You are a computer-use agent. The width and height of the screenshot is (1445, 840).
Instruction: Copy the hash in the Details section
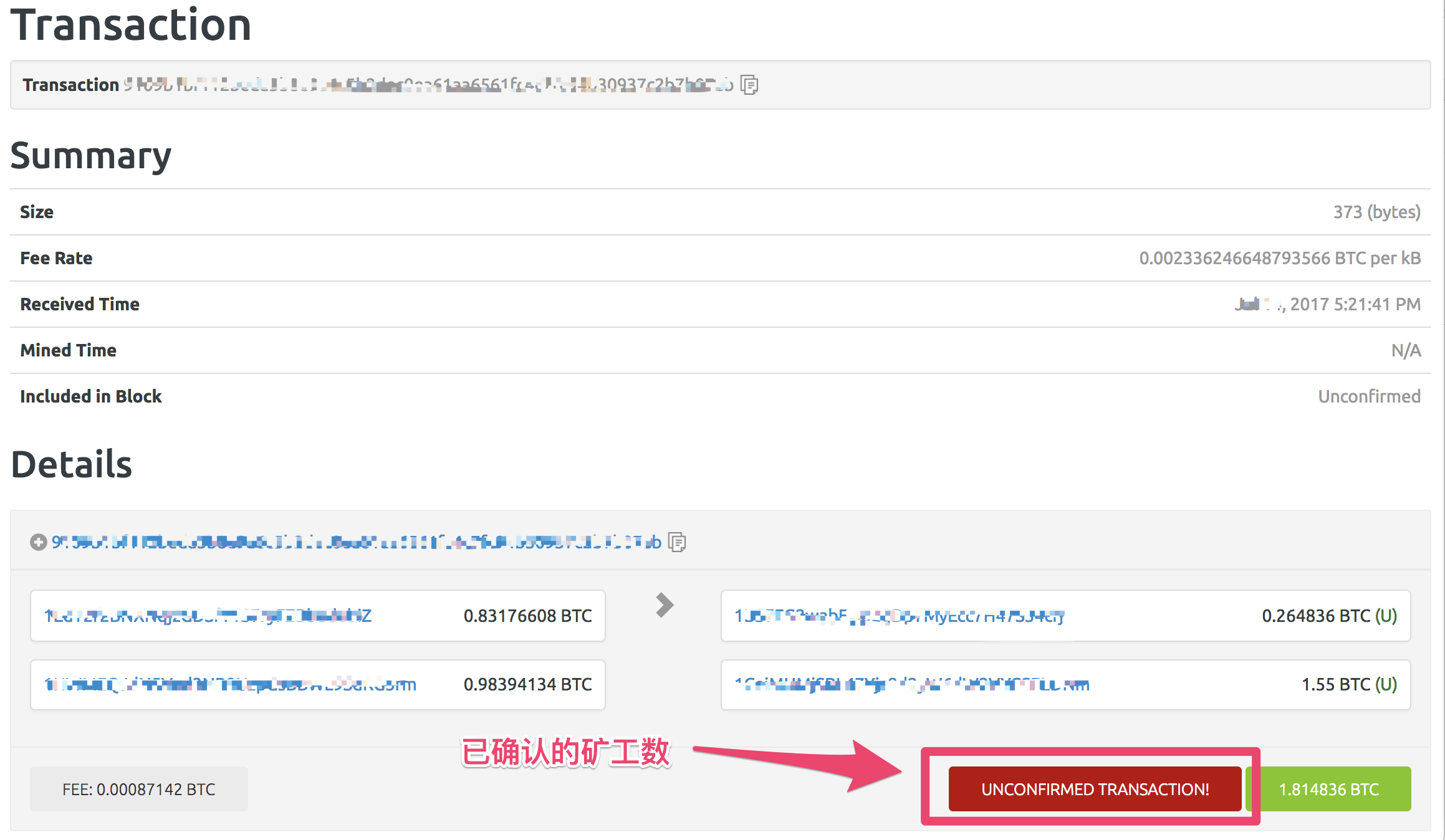click(x=677, y=542)
